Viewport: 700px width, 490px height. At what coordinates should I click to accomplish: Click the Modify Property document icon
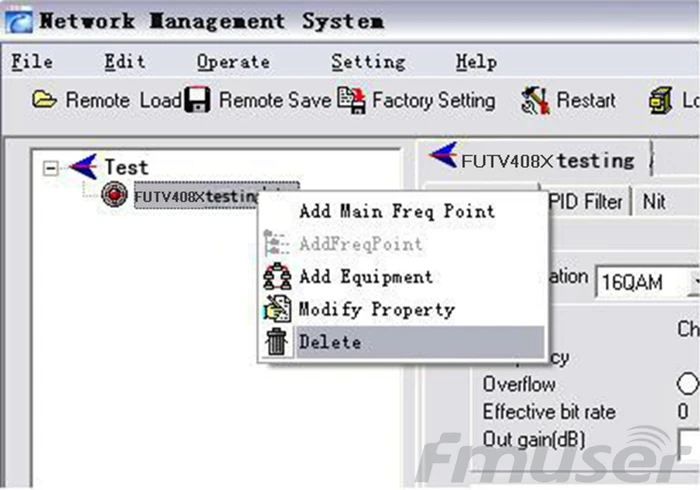277,309
